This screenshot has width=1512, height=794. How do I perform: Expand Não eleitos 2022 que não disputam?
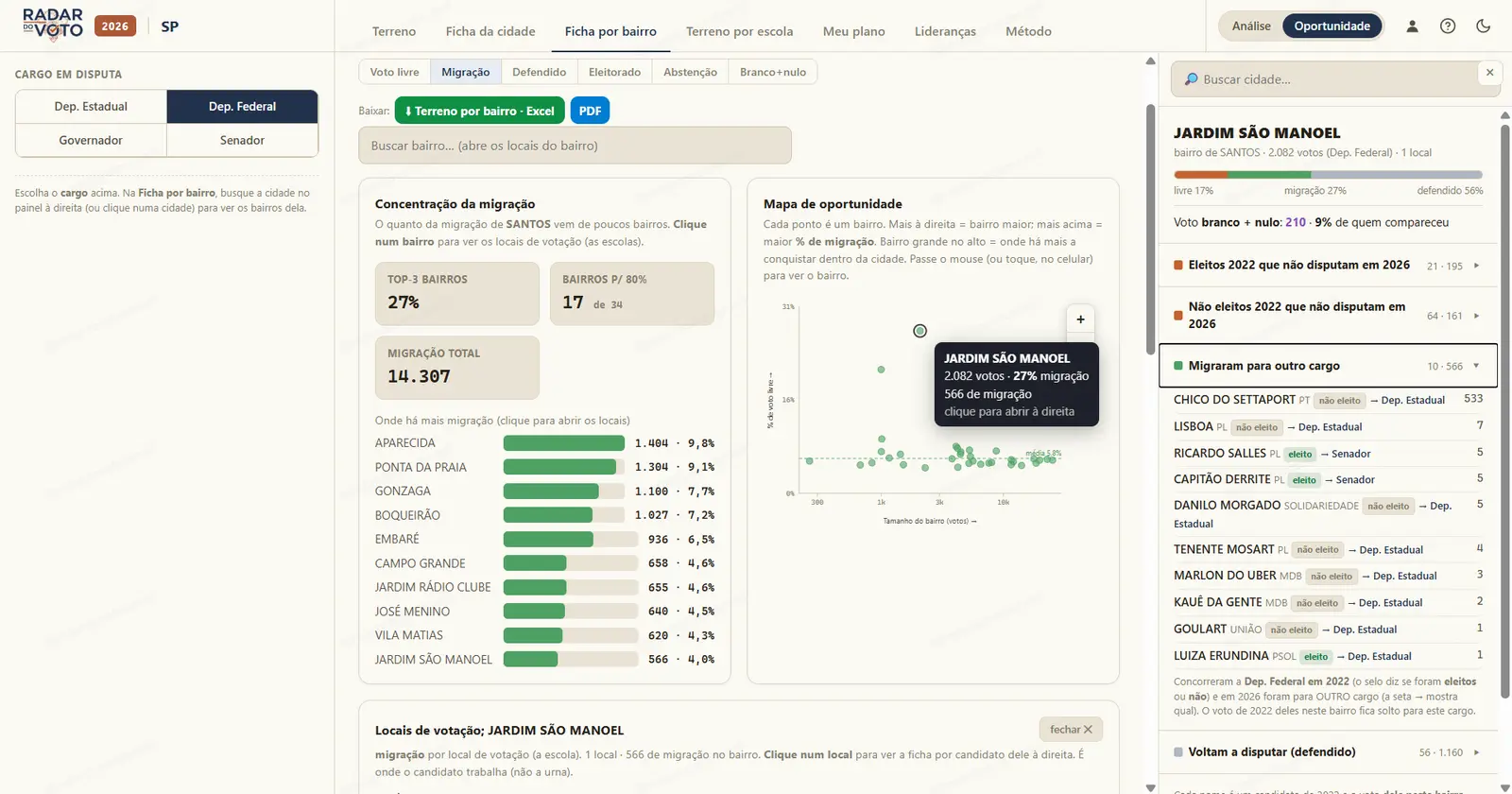tap(1328, 316)
